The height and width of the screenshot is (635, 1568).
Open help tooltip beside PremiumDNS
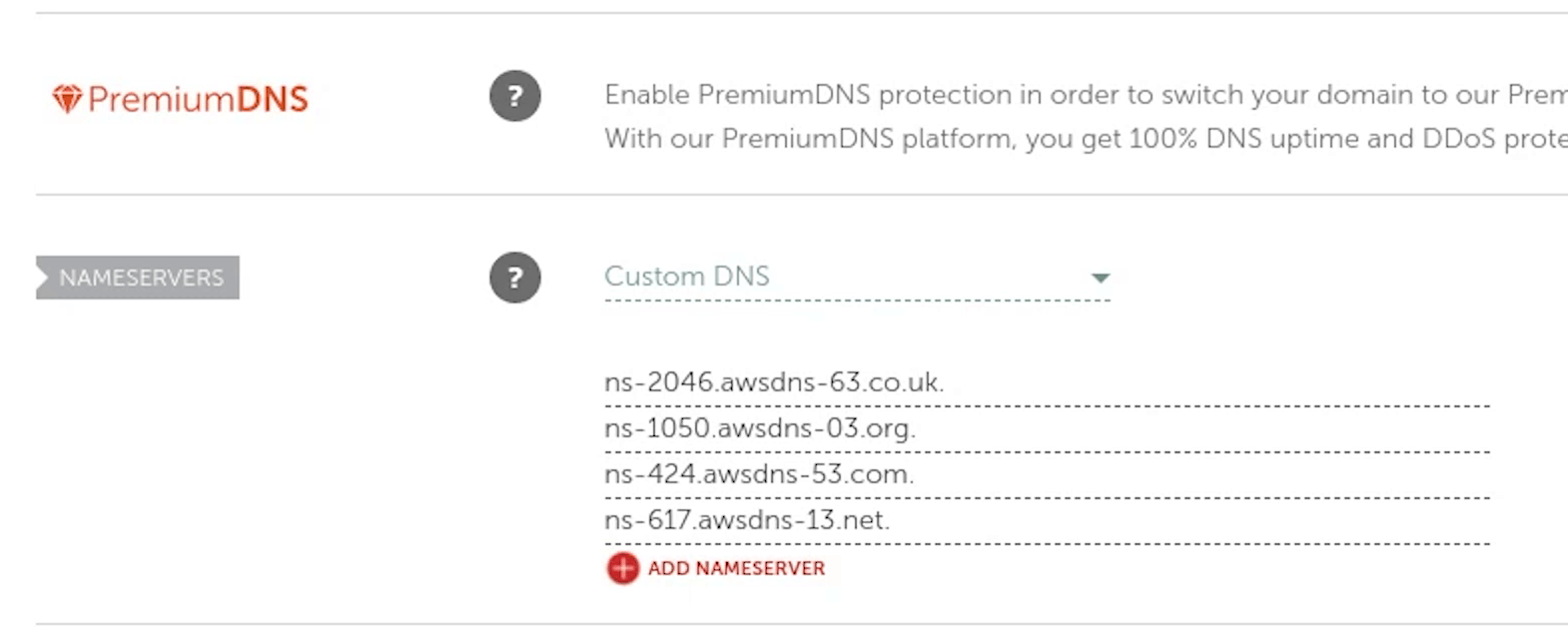tap(515, 97)
